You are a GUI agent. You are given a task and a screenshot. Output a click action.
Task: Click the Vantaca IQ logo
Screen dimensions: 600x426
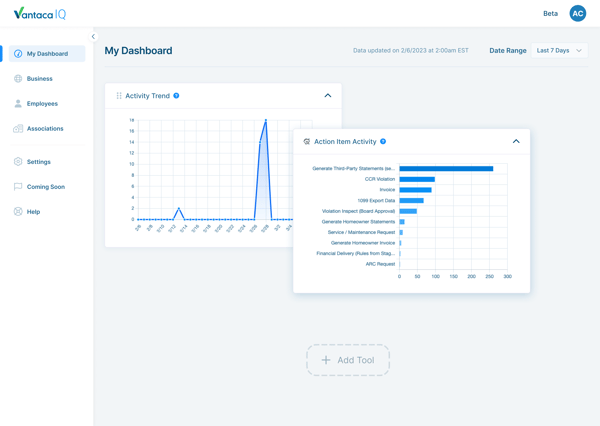[x=39, y=14]
